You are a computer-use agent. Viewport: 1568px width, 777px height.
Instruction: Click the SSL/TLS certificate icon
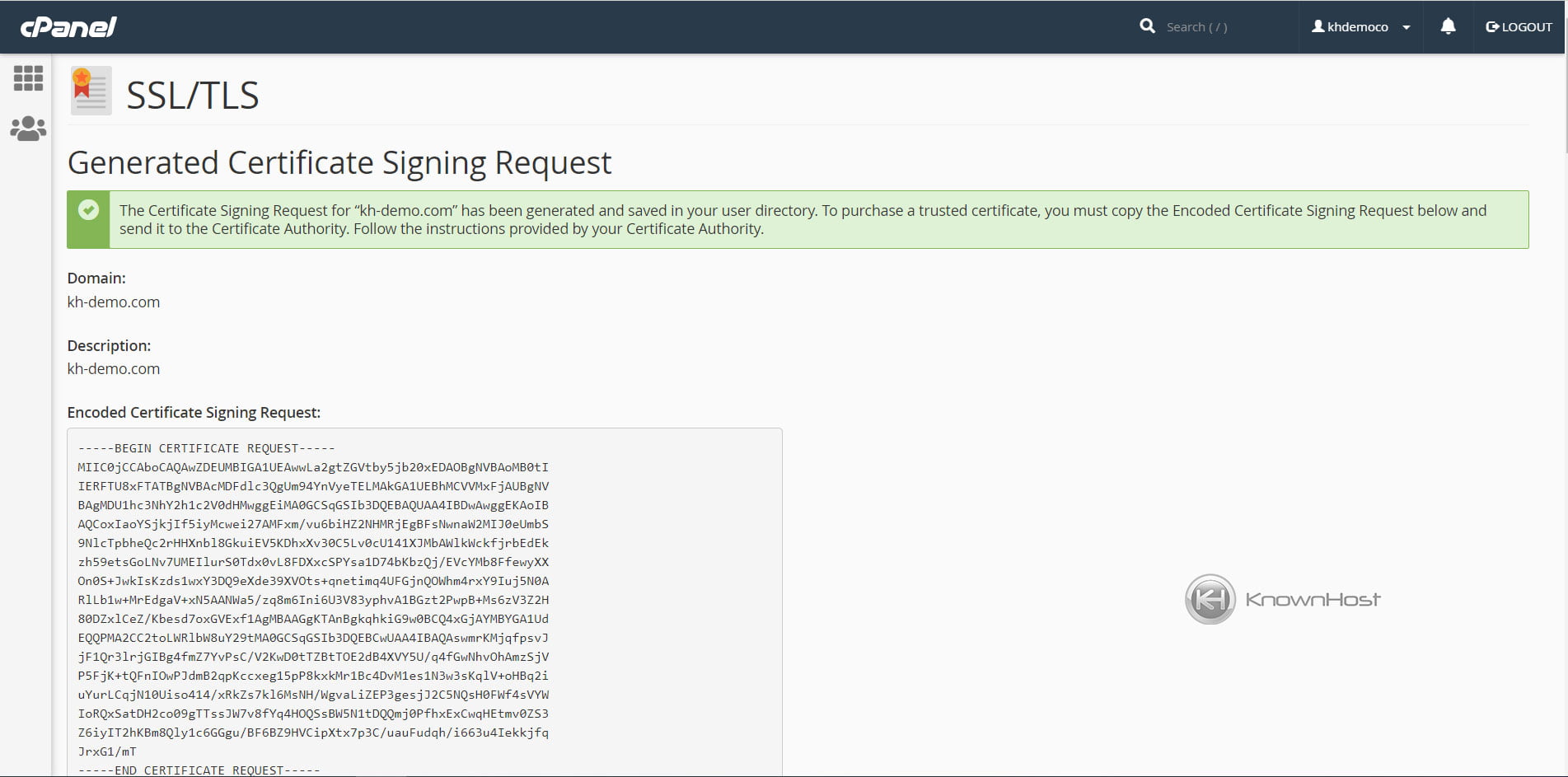(x=90, y=91)
